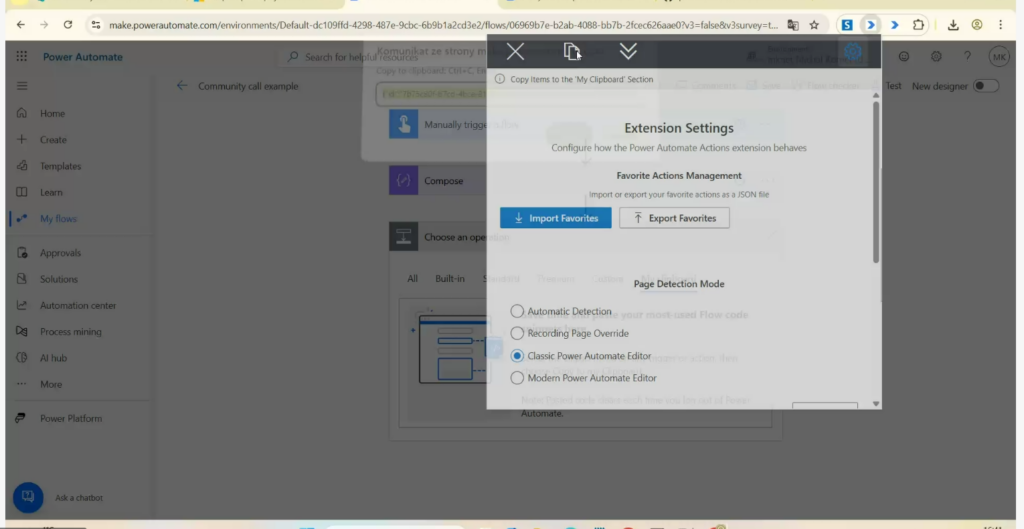Collapse the left navigation hamburger menu

(x=22, y=86)
